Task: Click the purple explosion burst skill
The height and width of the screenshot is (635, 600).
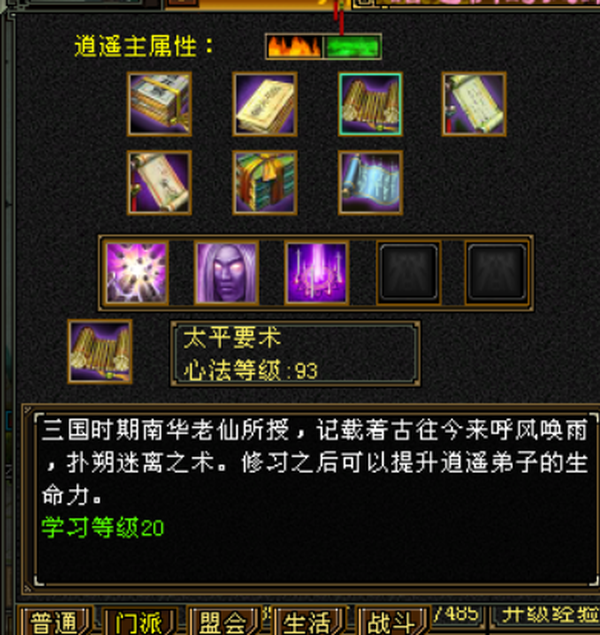Action: [136, 273]
